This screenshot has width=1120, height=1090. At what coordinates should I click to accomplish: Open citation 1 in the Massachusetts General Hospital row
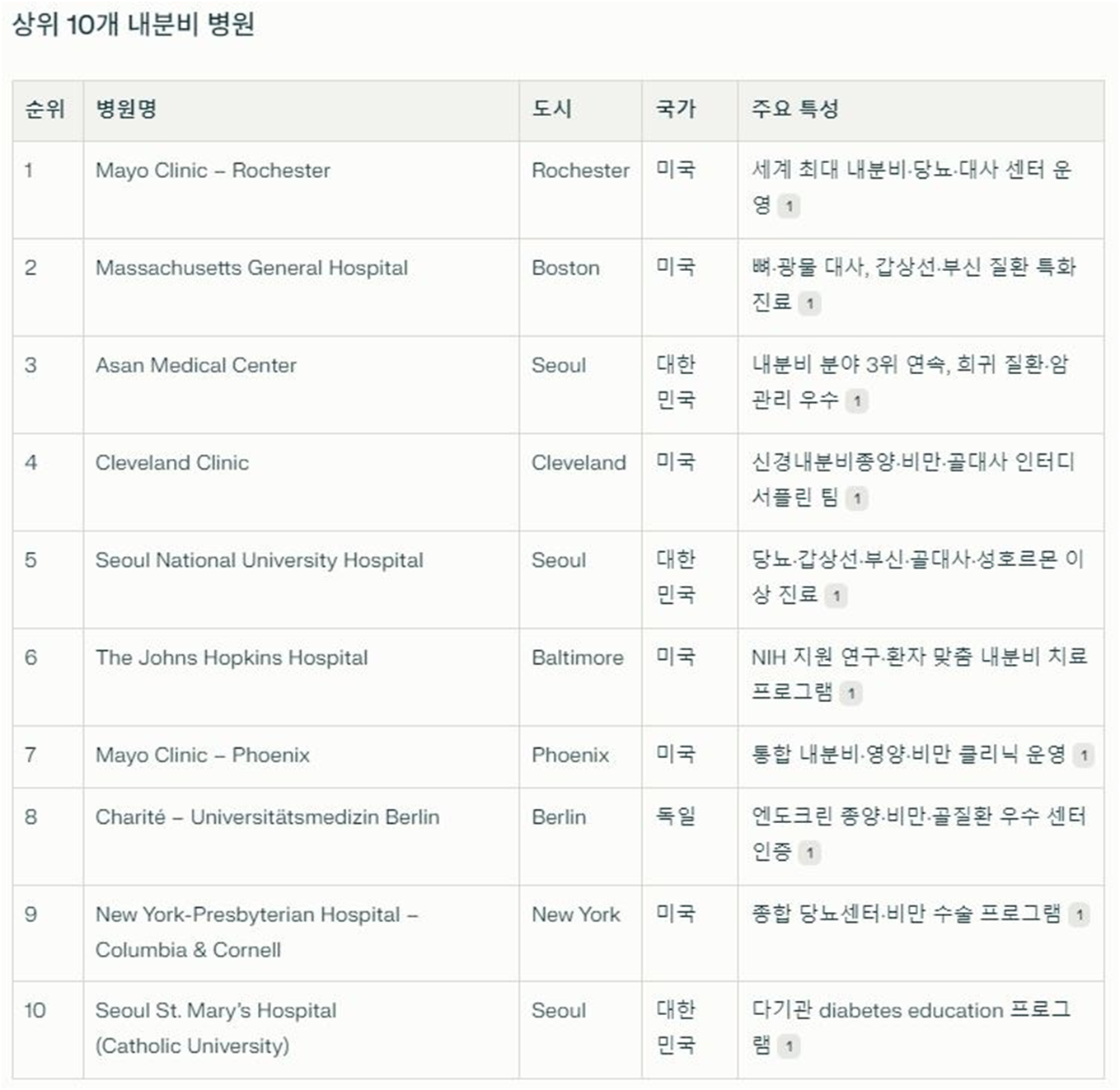(x=809, y=303)
